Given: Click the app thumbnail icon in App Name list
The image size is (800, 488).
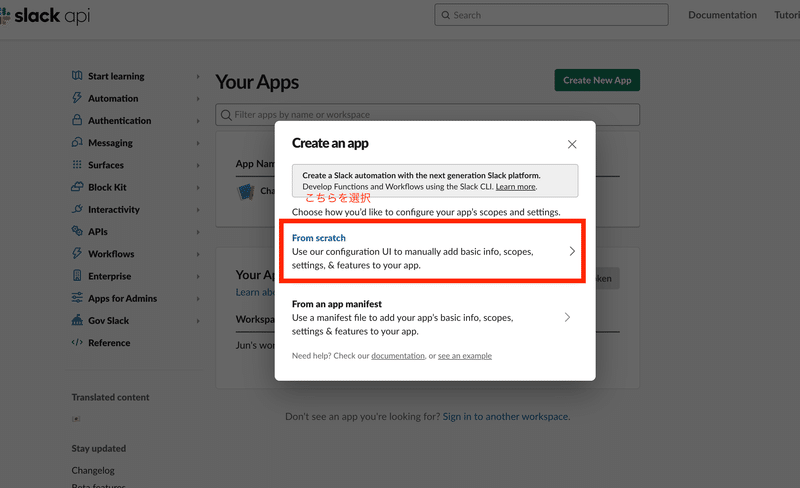Looking at the screenshot, I should [x=246, y=192].
